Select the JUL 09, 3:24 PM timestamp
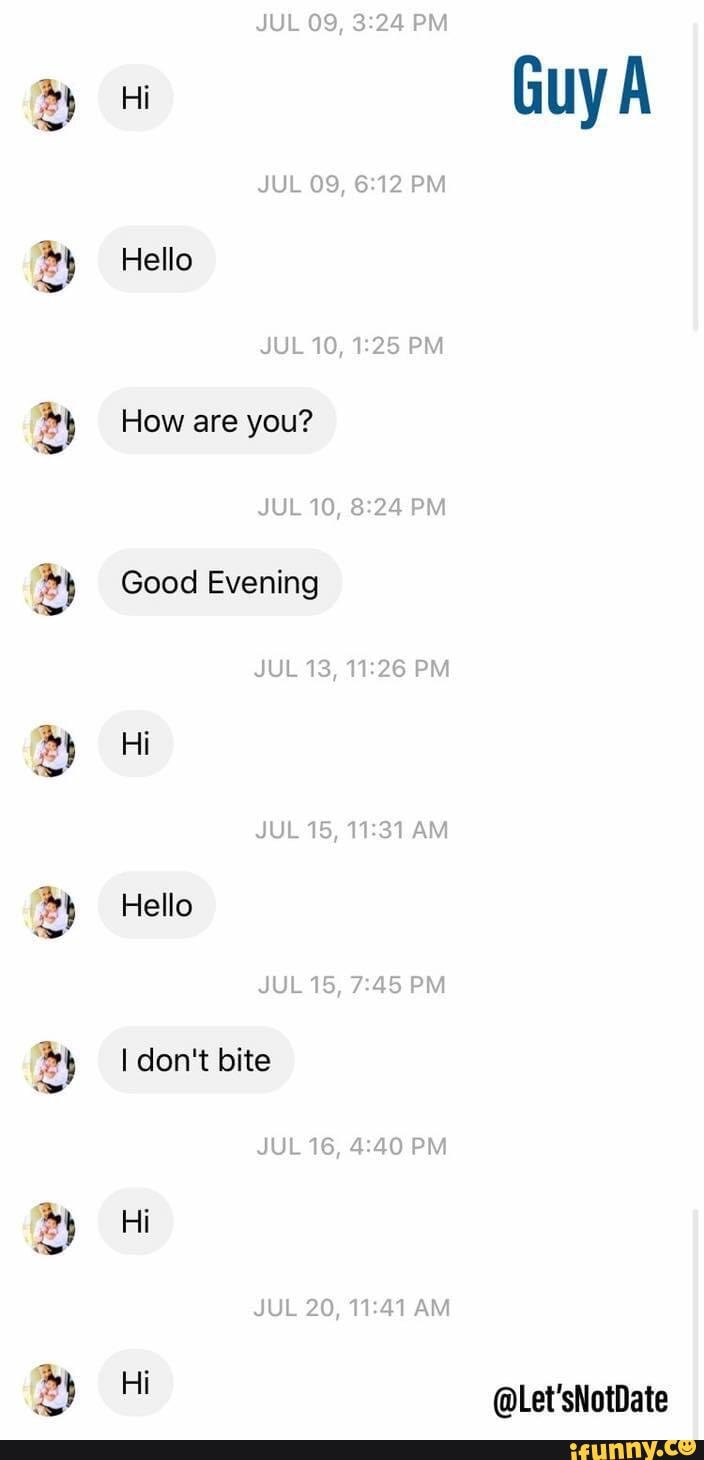Image resolution: width=704 pixels, height=1460 pixels. pyautogui.click(x=352, y=22)
